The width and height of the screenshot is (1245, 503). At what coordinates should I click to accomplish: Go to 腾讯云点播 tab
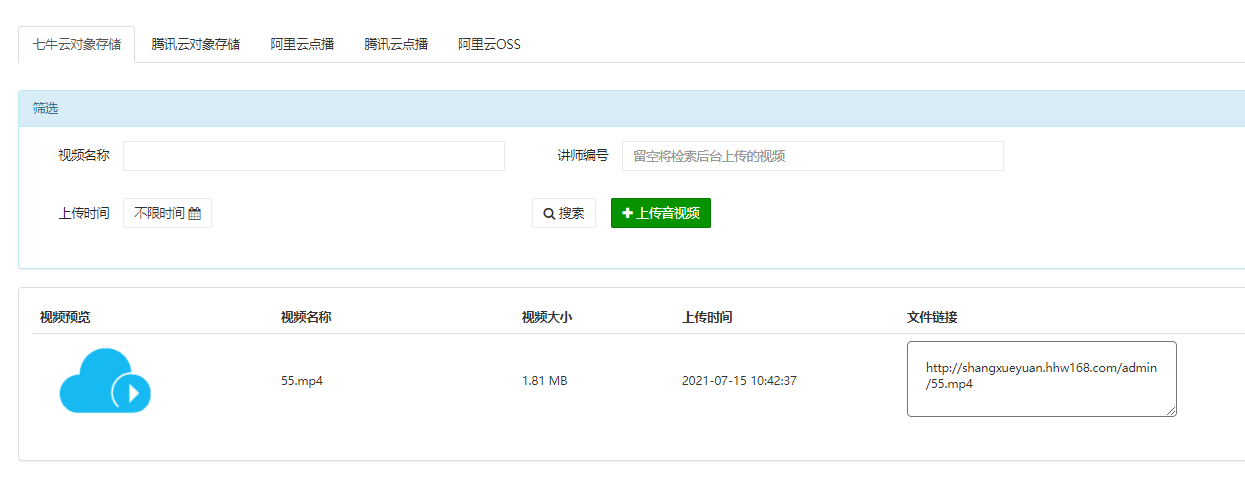(x=396, y=45)
